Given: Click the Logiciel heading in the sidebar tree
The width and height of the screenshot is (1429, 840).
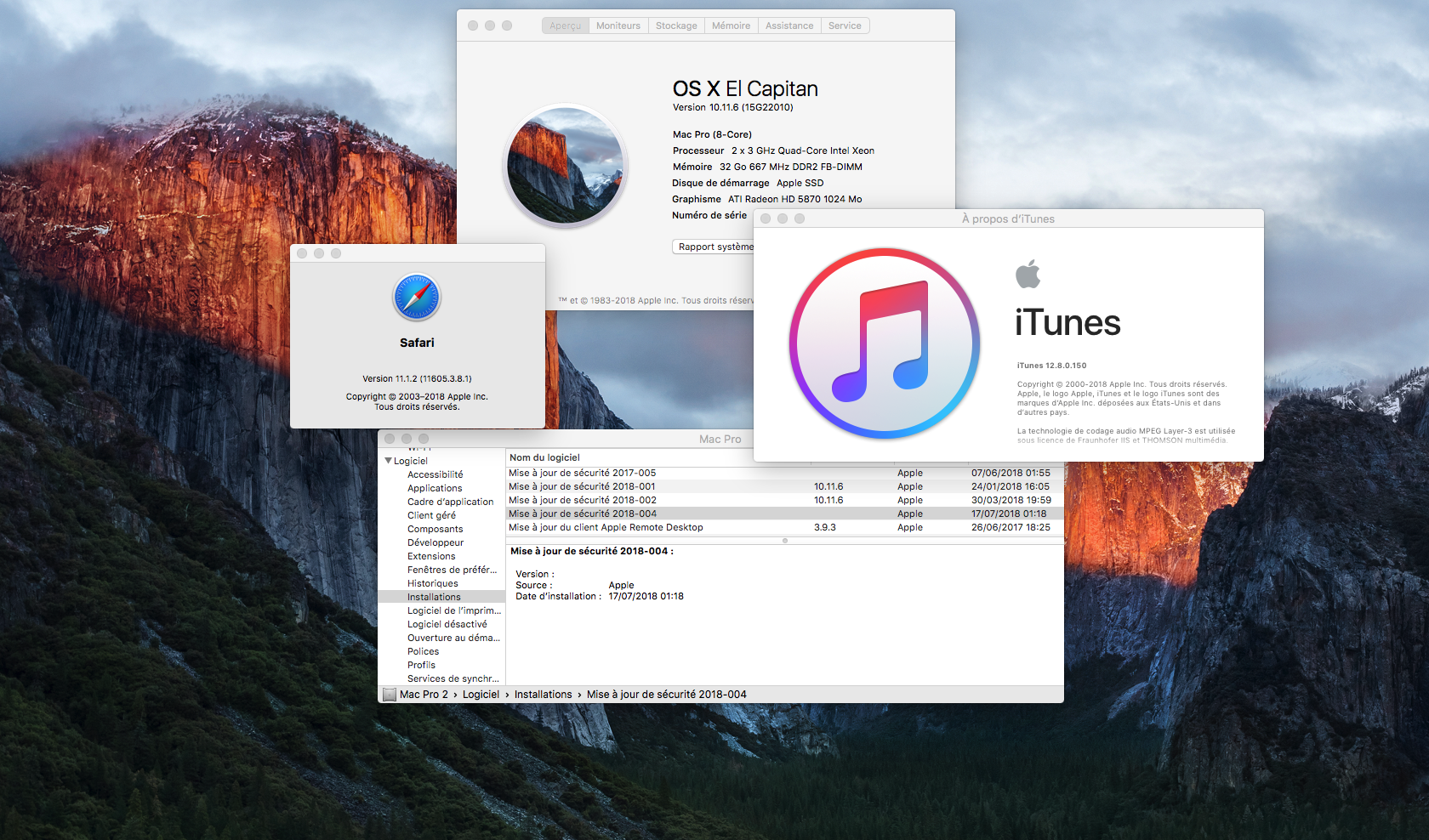Looking at the screenshot, I should coord(411,461).
